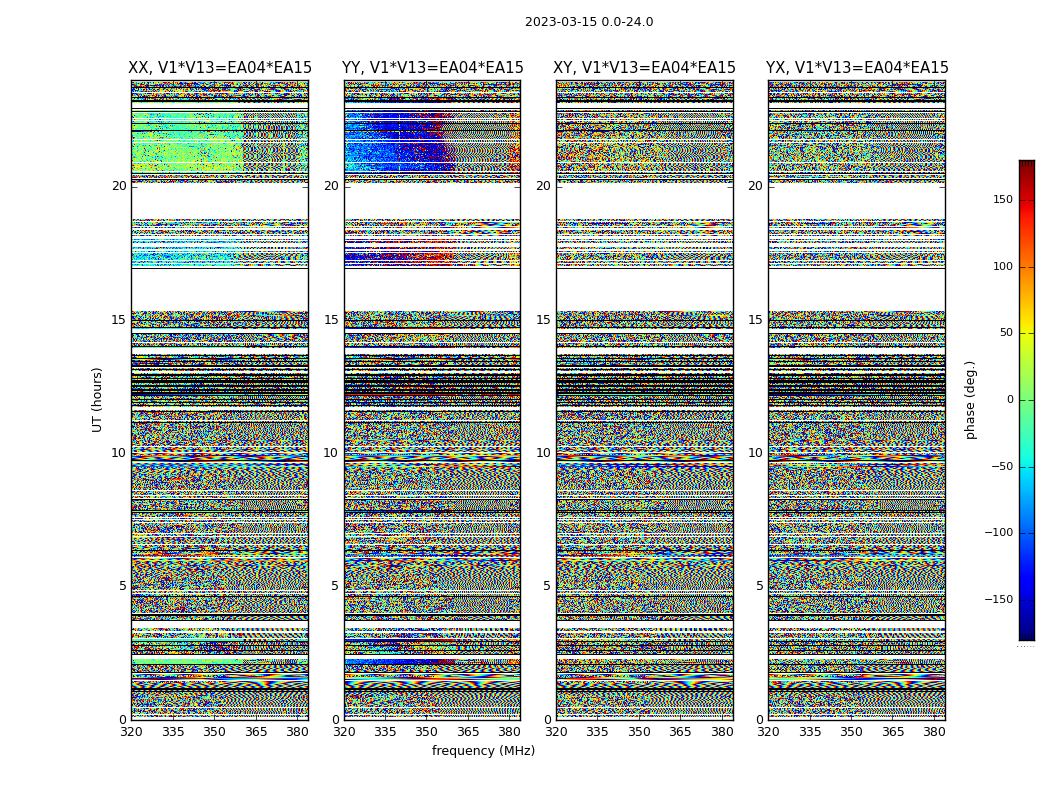
Task: Click inside the XY phase waterfall plot
Action: pos(645,400)
